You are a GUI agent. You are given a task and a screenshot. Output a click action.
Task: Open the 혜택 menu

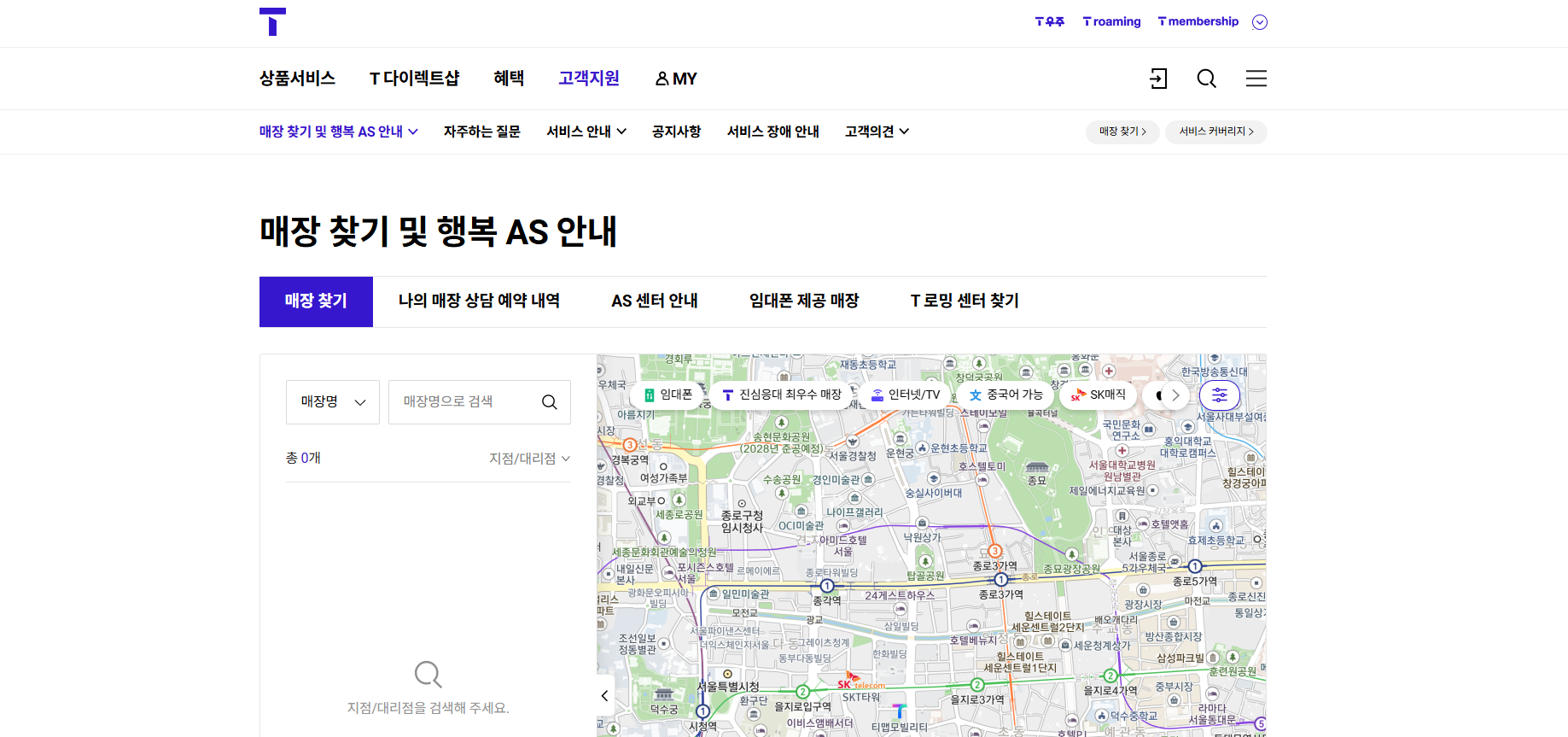point(509,79)
